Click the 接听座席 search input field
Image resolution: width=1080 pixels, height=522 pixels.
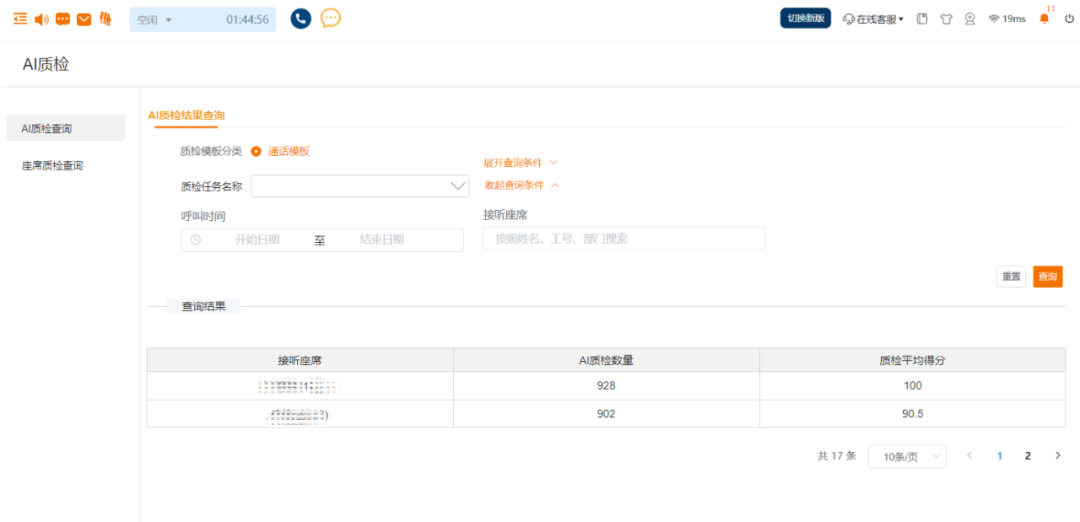(x=624, y=239)
